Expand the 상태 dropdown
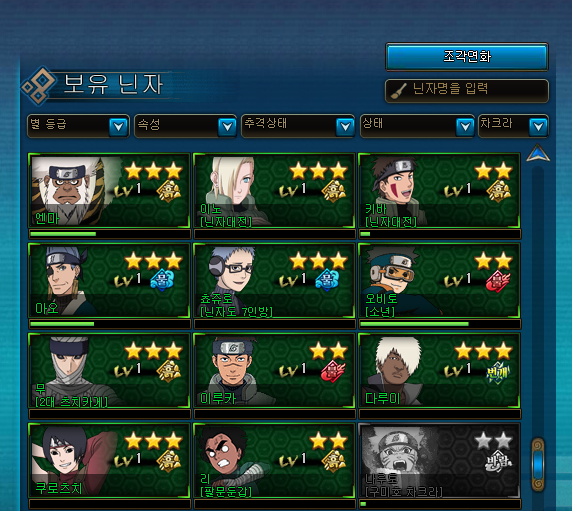572x511 pixels. tap(417, 126)
